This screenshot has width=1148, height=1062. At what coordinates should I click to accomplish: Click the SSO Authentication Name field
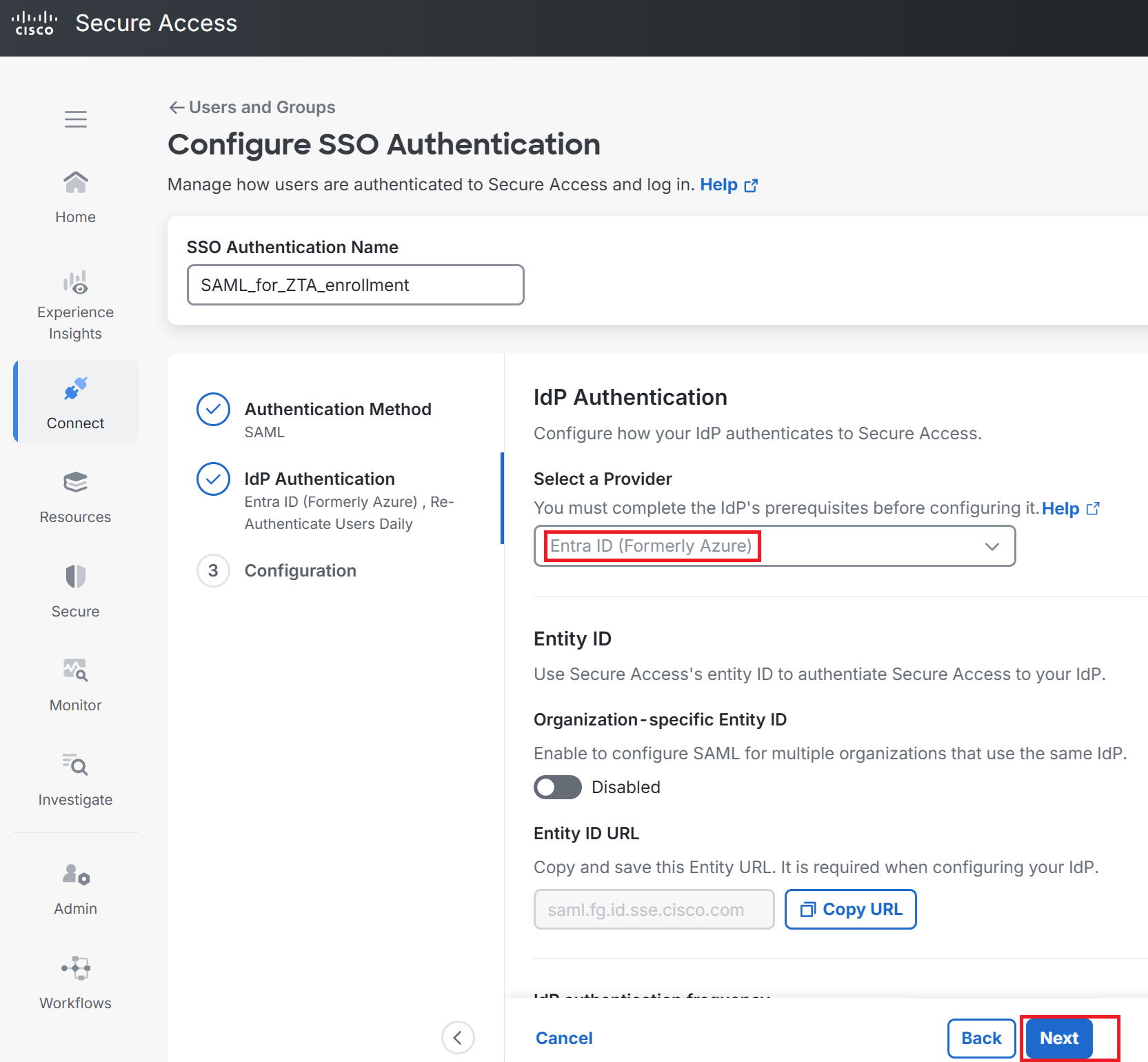pyautogui.click(x=355, y=285)
